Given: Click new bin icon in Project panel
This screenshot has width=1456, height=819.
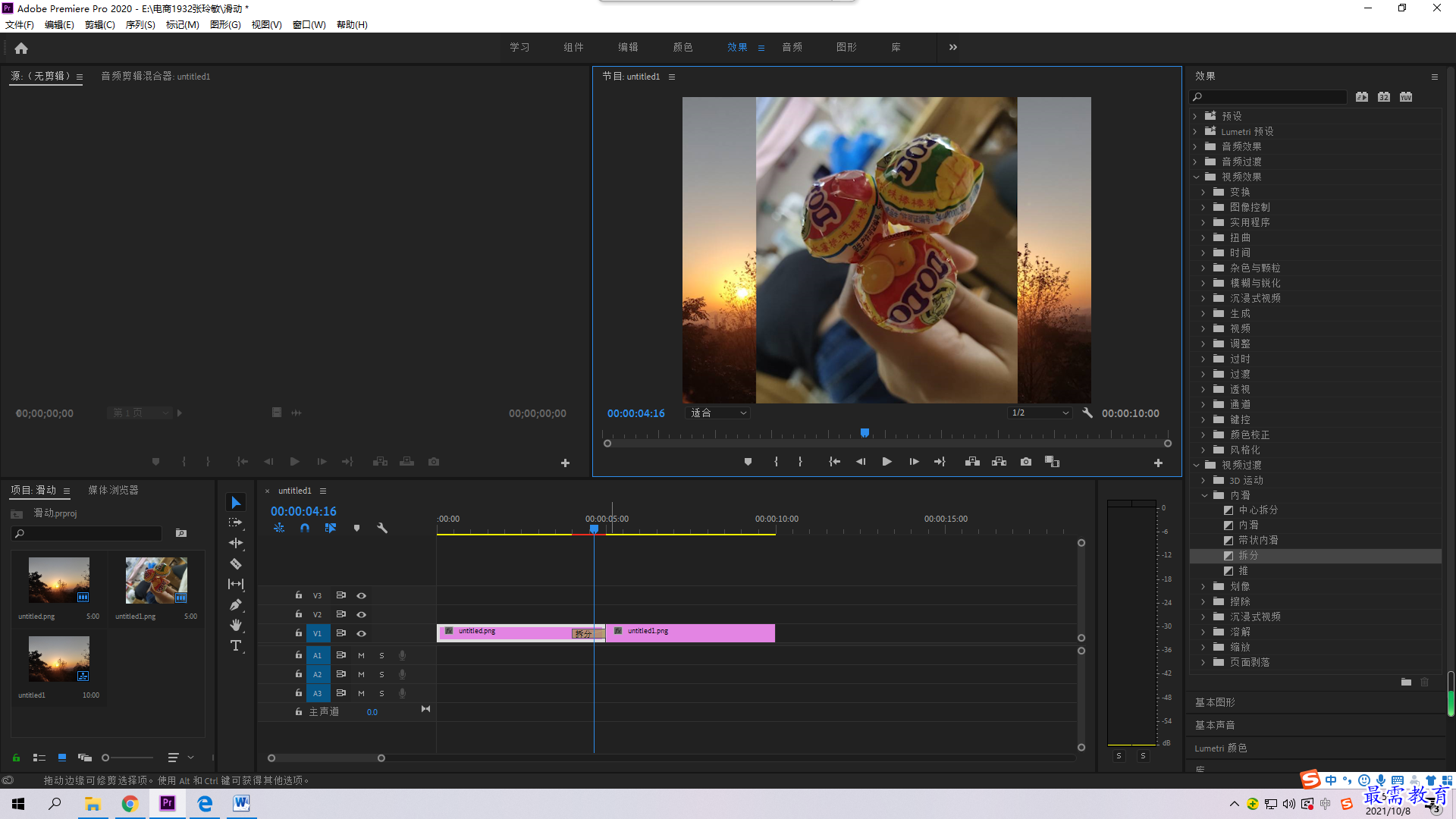Looking at the screenshot, I should [x=181, y=533].
